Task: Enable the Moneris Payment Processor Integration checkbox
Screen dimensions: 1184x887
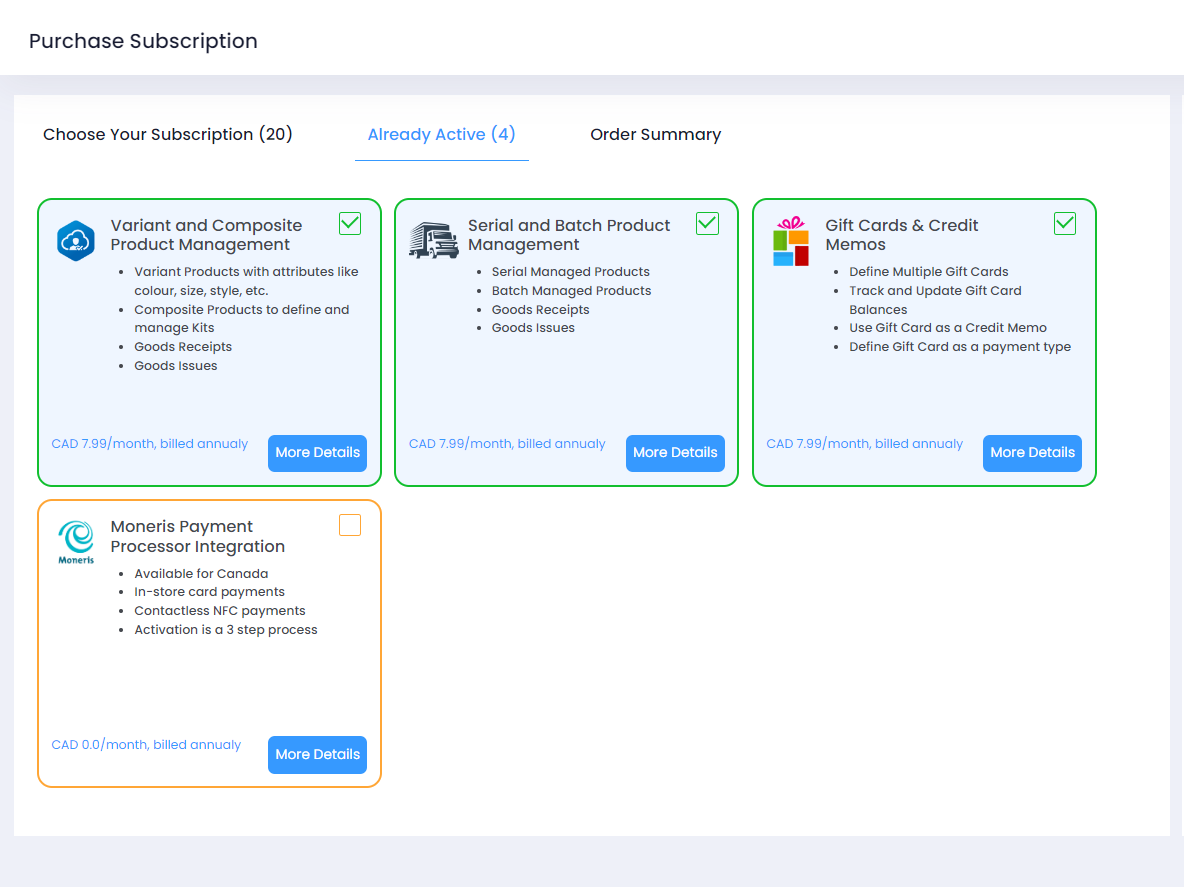Action: coord(350,525)
